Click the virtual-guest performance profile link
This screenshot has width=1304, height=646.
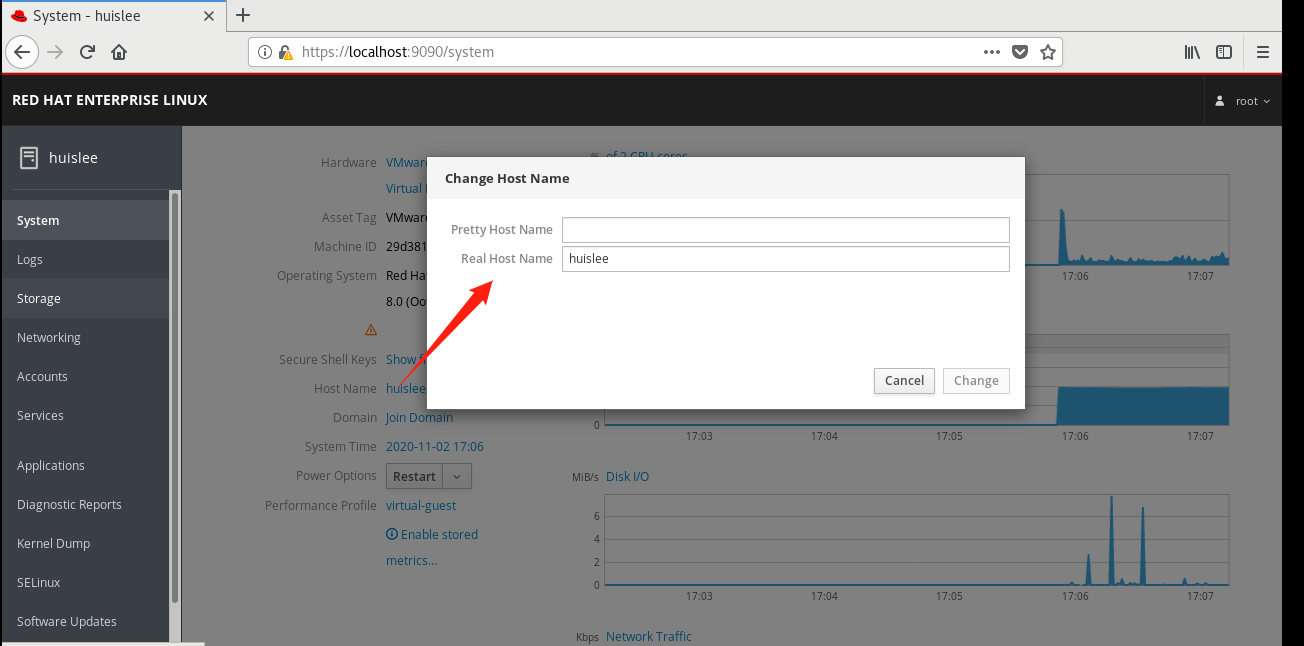pyautogui.click(x=421, y=506)
